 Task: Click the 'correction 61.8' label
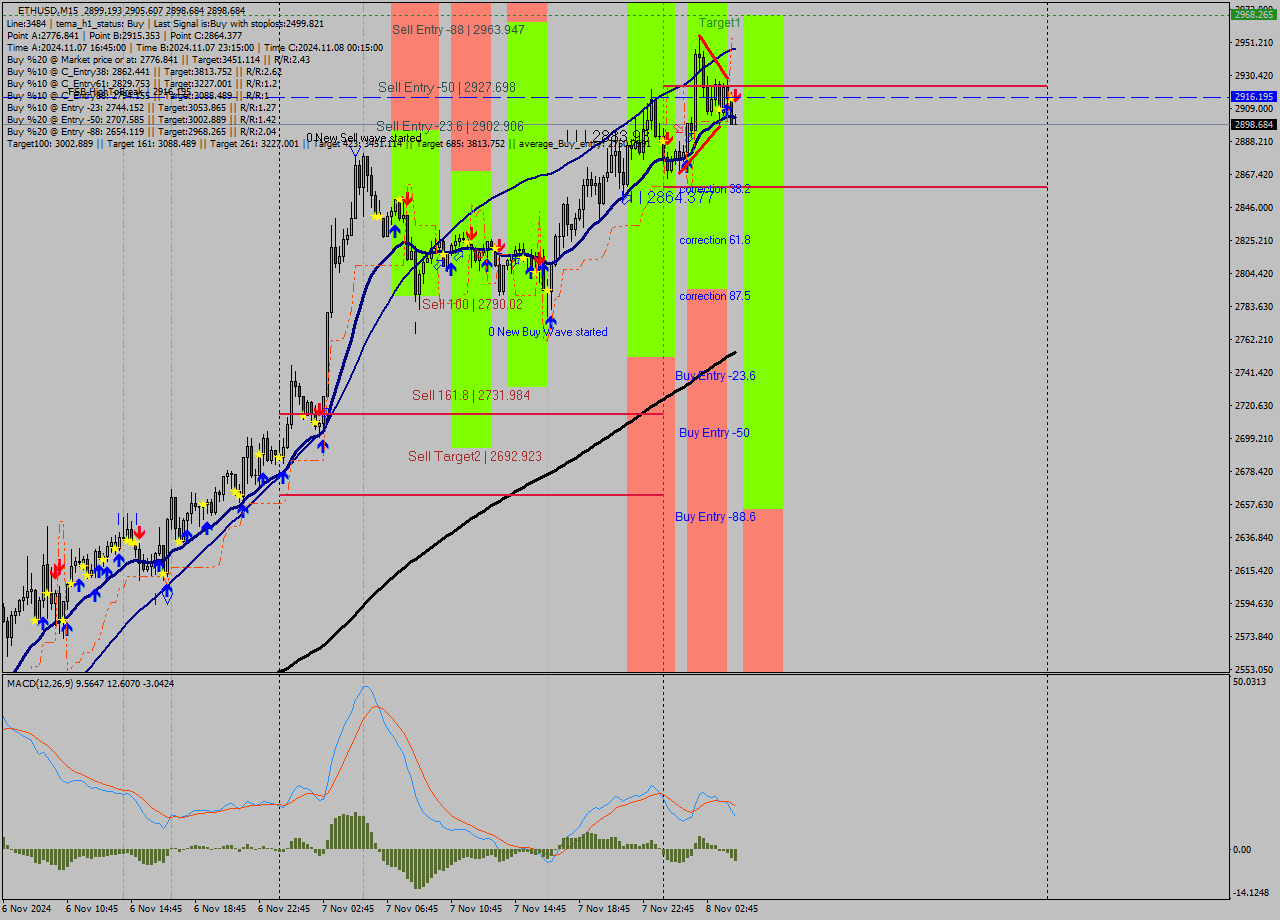click(x=715, y=240)
